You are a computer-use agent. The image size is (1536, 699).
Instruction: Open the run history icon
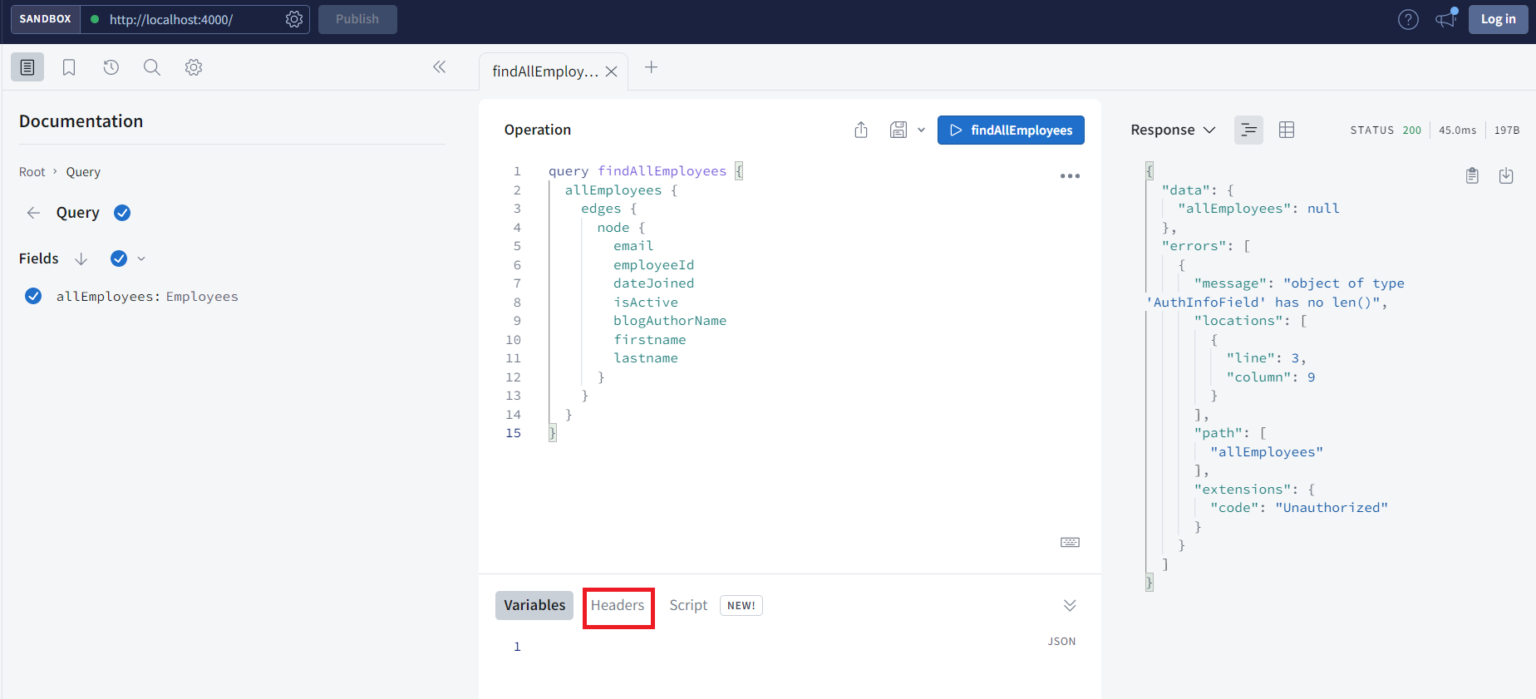(x=109, y=67)
